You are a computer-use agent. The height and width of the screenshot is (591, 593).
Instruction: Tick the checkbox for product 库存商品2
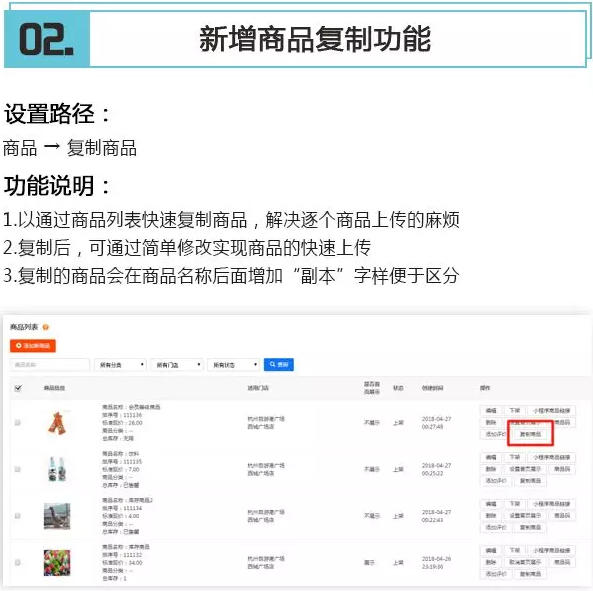click(17, 515)
